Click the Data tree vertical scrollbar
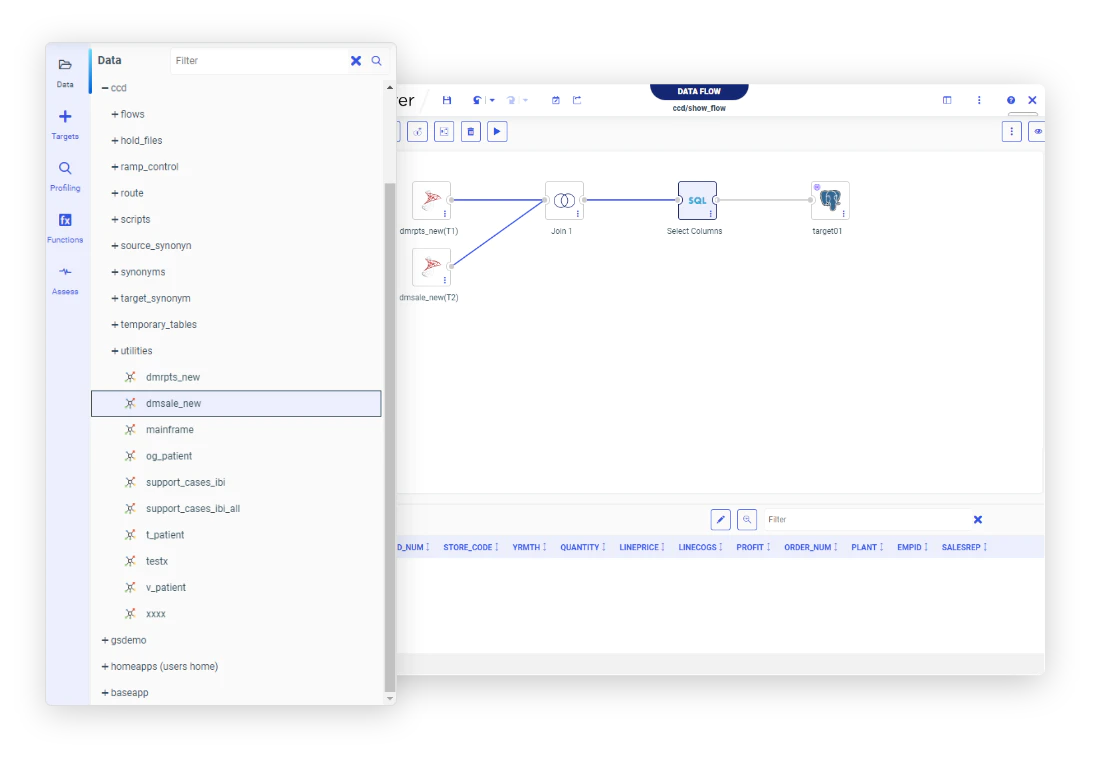Viewport: 1096px width, 759px height. click(390, 436)
